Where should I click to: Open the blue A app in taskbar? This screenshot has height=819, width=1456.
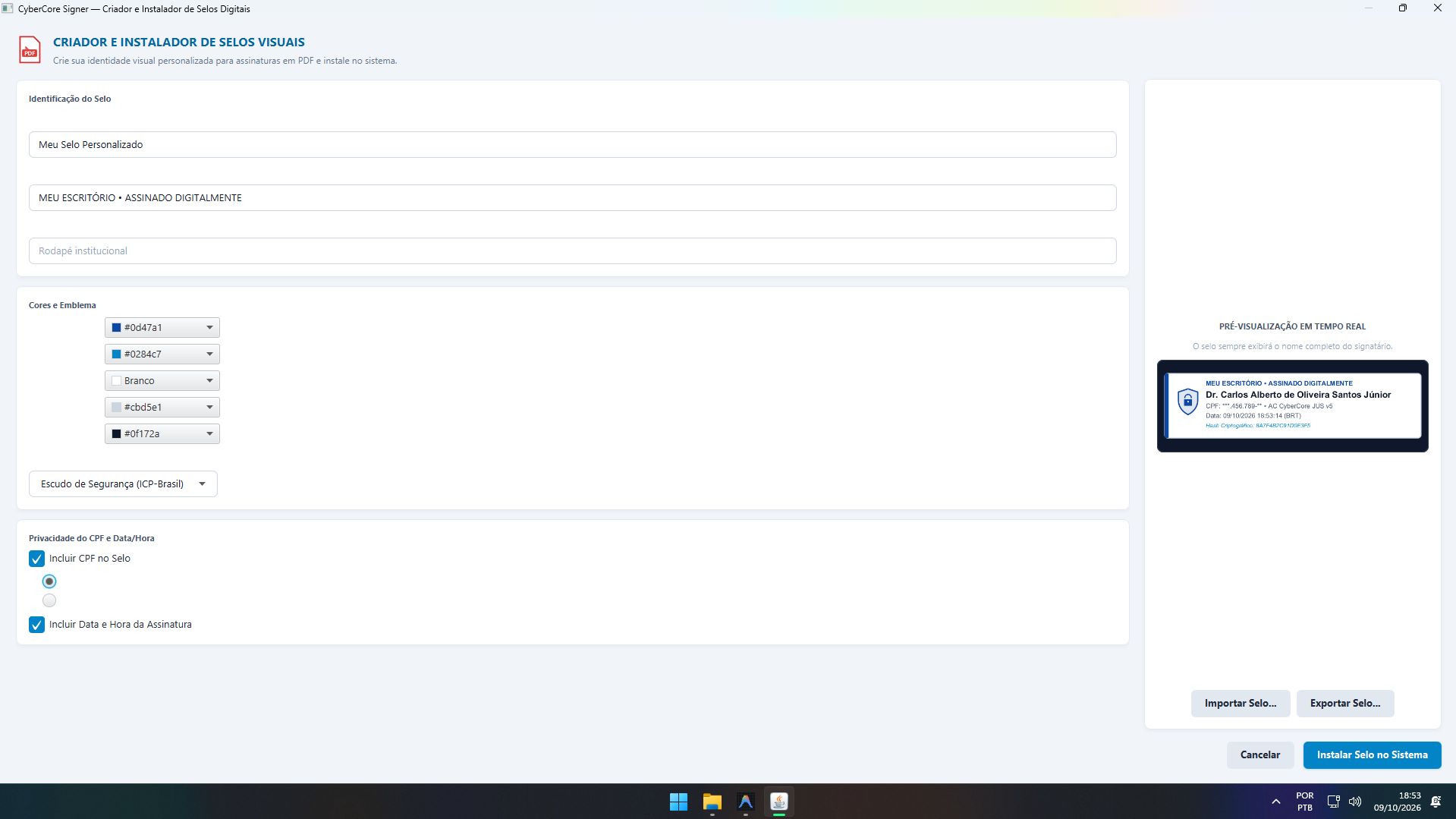pyautogui.click(x=746, y=802)
